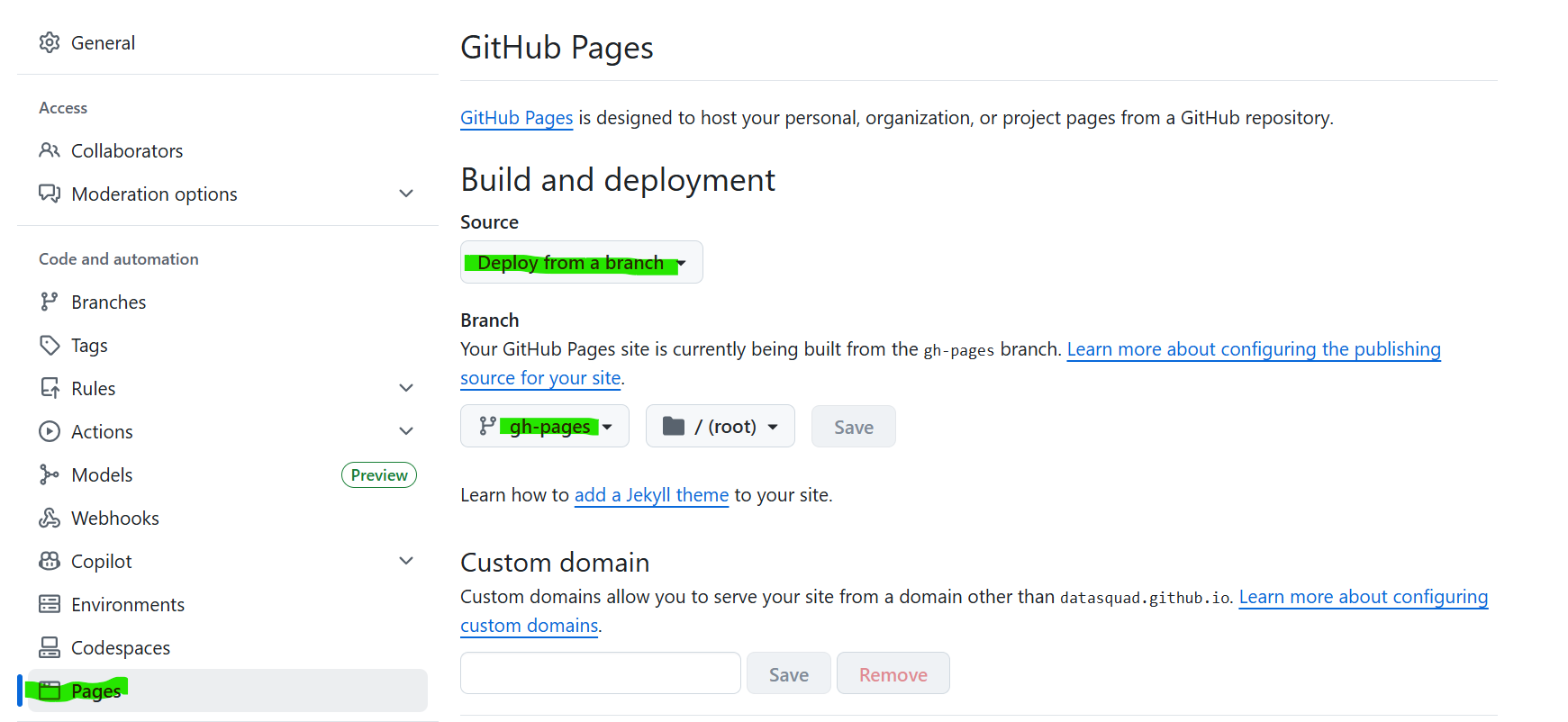The image size is (1568, 722).
Task: Follow the add a Jekyll theme link
Action: point(651,495)
